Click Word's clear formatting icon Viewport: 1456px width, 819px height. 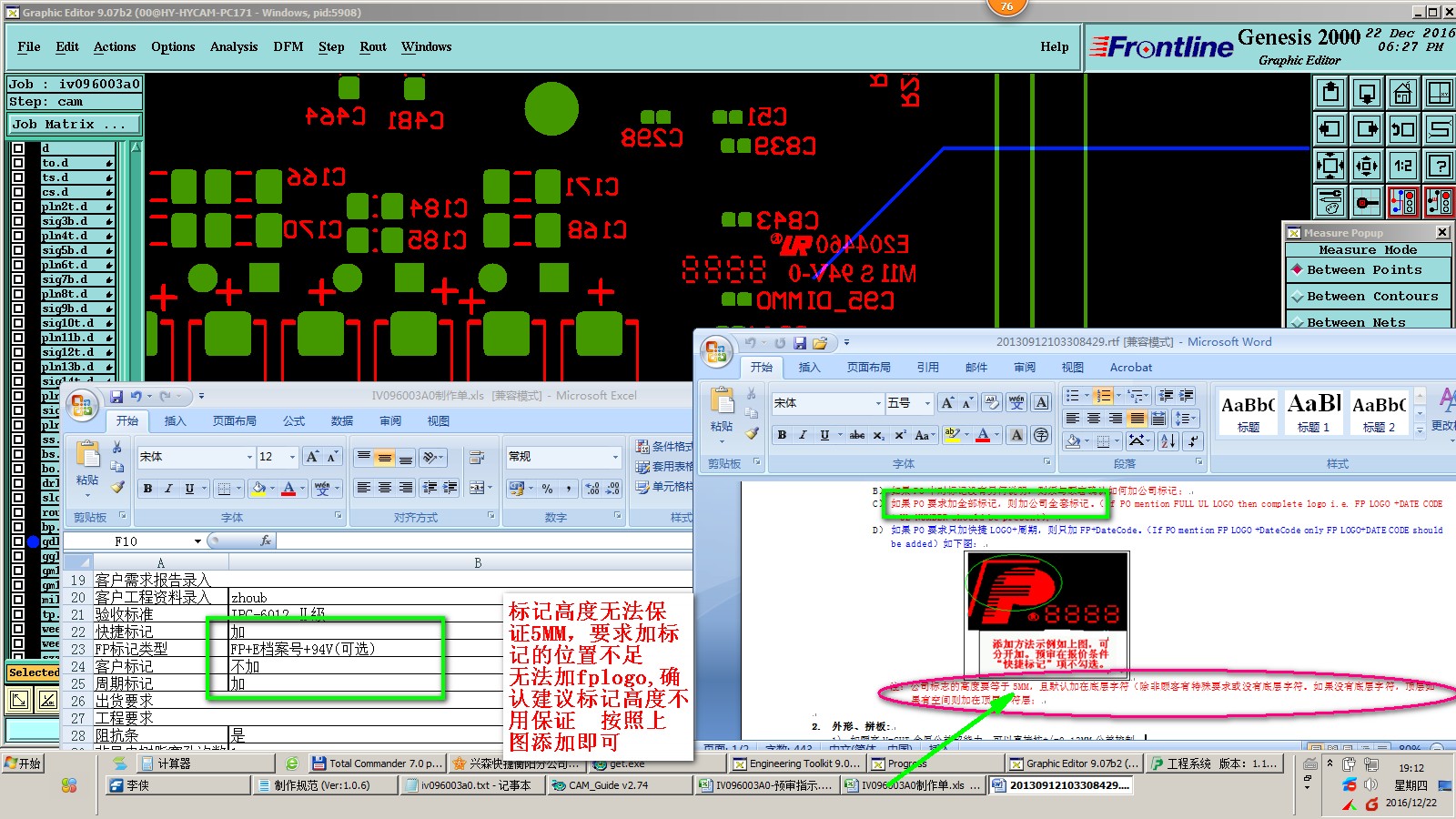click(x=992, y=402)
